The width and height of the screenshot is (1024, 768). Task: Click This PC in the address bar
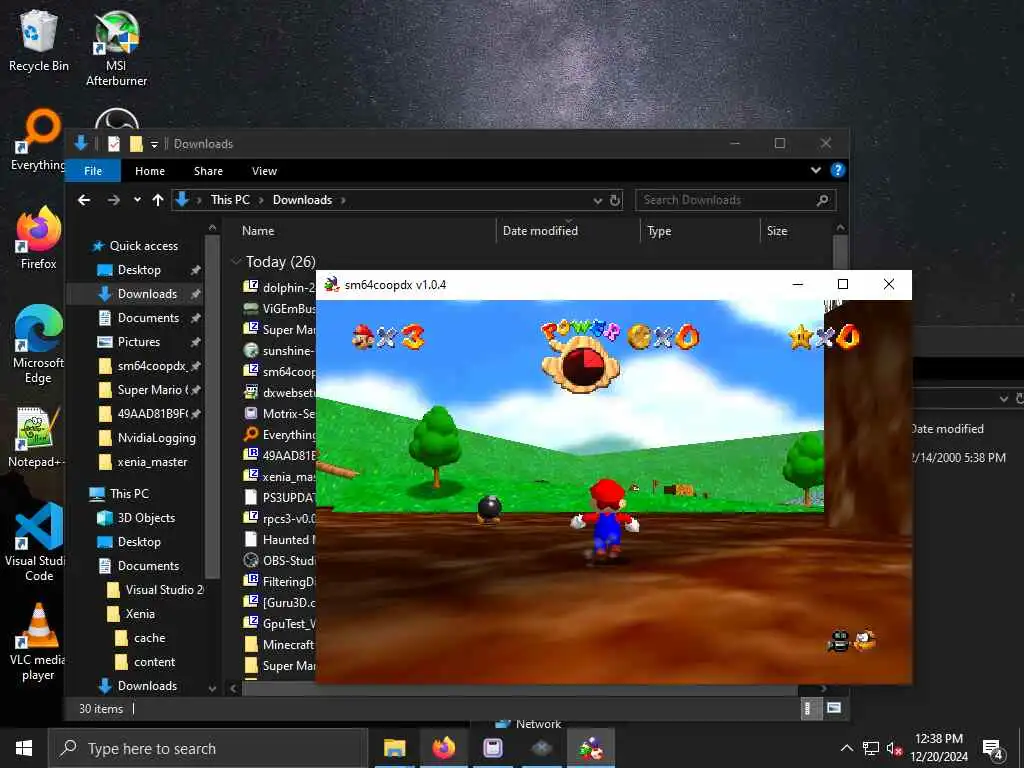(230, 200)
